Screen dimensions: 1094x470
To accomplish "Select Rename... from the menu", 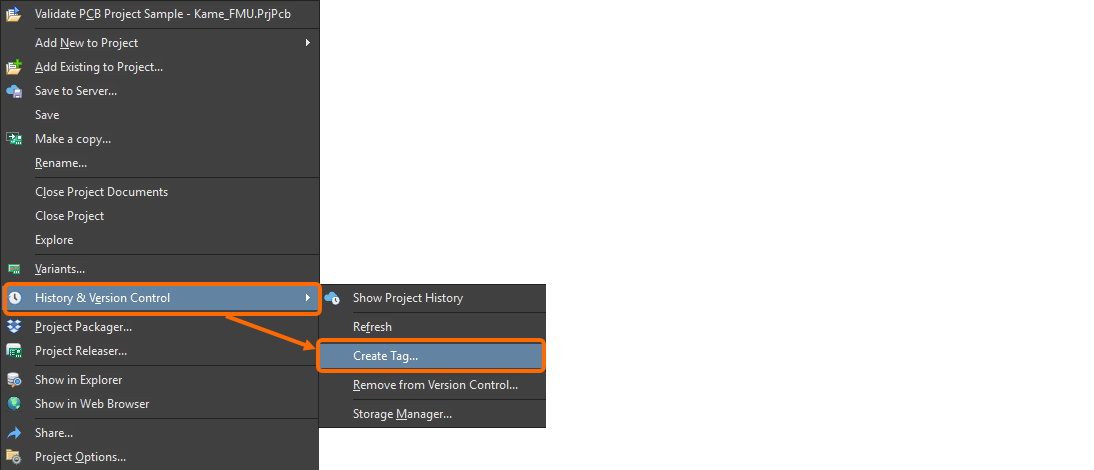I will pos(160,162).
